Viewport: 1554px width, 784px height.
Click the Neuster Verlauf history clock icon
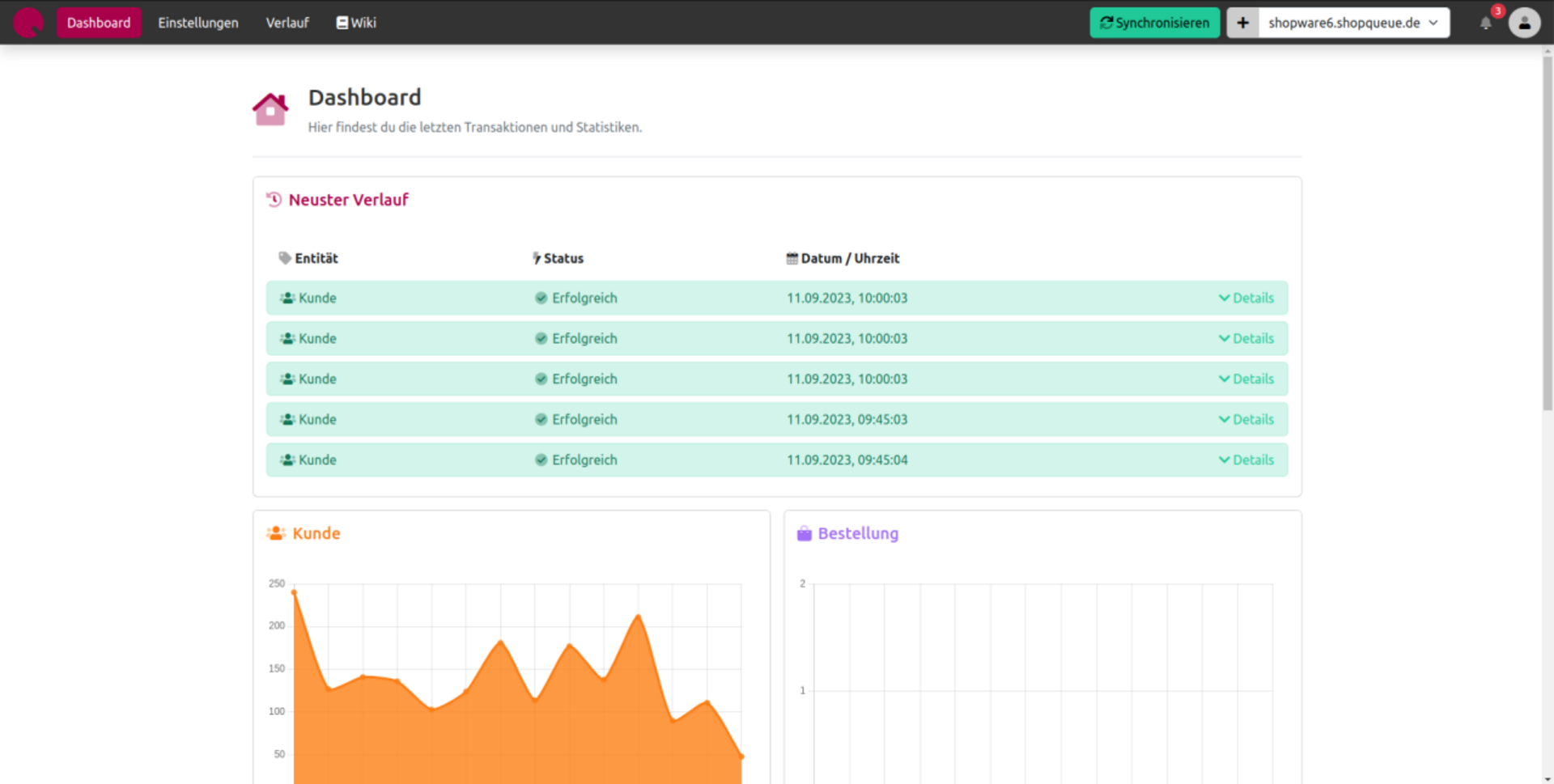274,200
